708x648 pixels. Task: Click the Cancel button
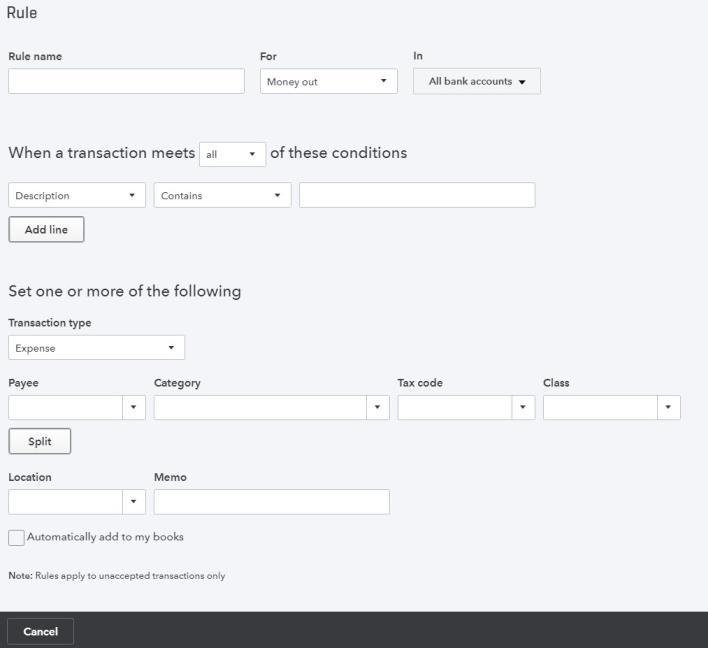tap(40, 631)
